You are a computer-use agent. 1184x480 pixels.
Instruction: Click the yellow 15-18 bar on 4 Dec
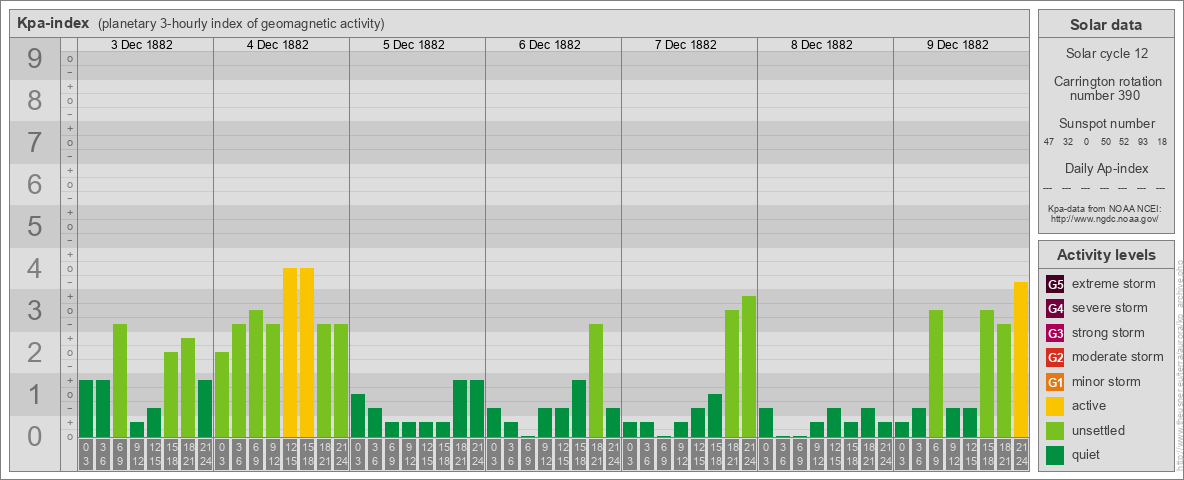307,352
